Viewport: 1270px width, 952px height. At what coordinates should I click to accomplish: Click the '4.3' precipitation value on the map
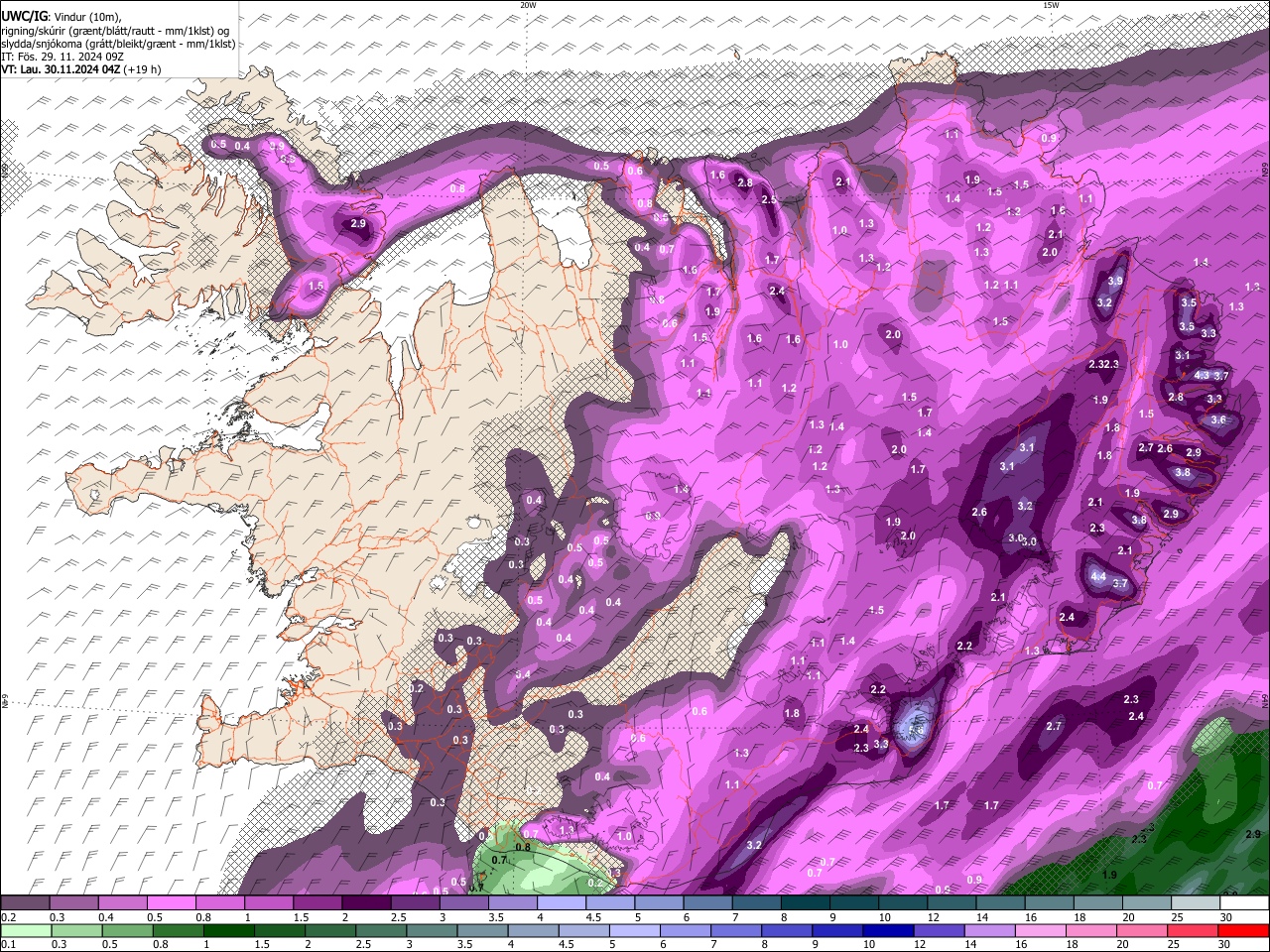coord(1202,375)
